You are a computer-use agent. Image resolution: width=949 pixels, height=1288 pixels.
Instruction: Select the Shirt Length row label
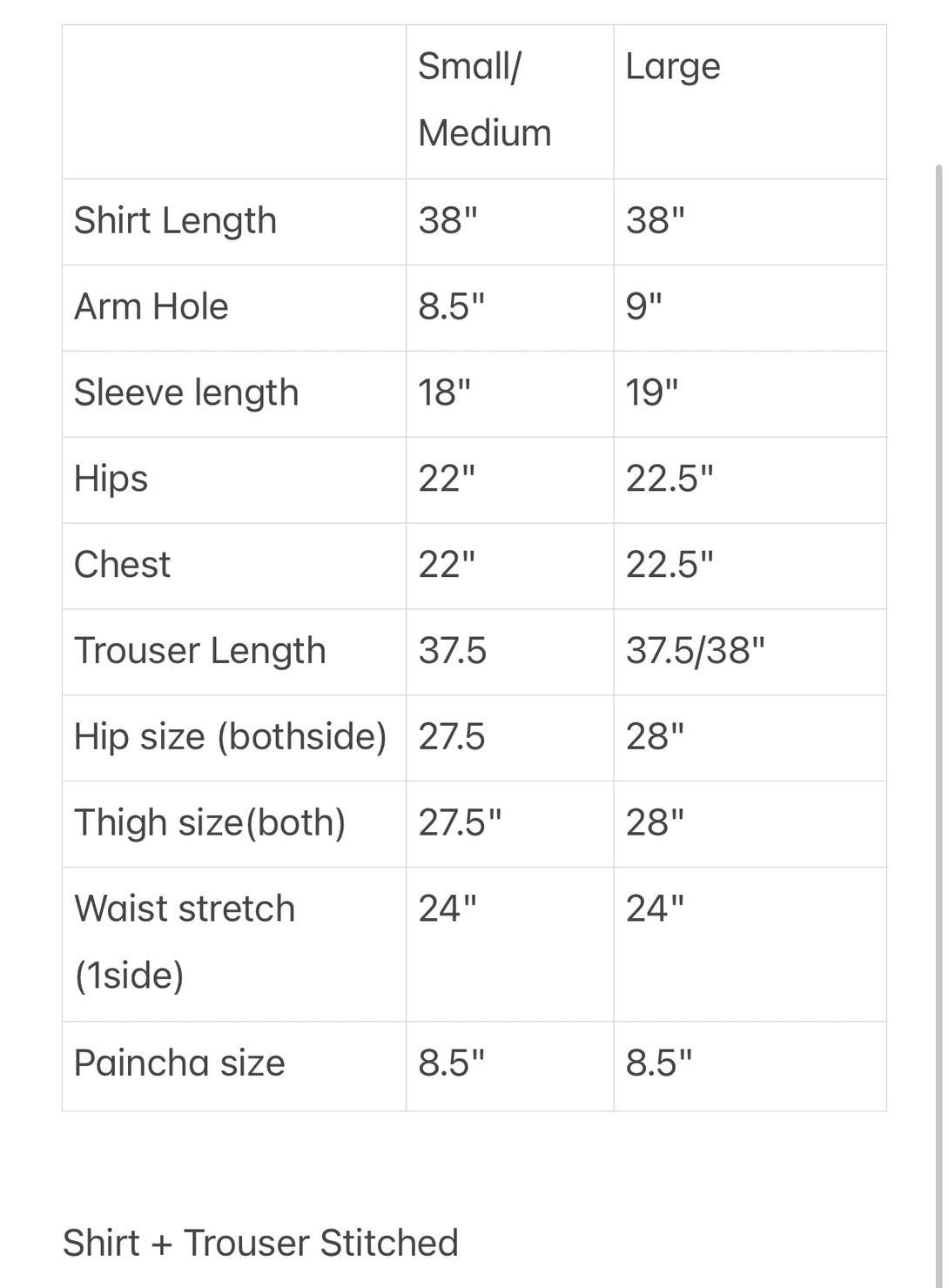coord(175,221)
